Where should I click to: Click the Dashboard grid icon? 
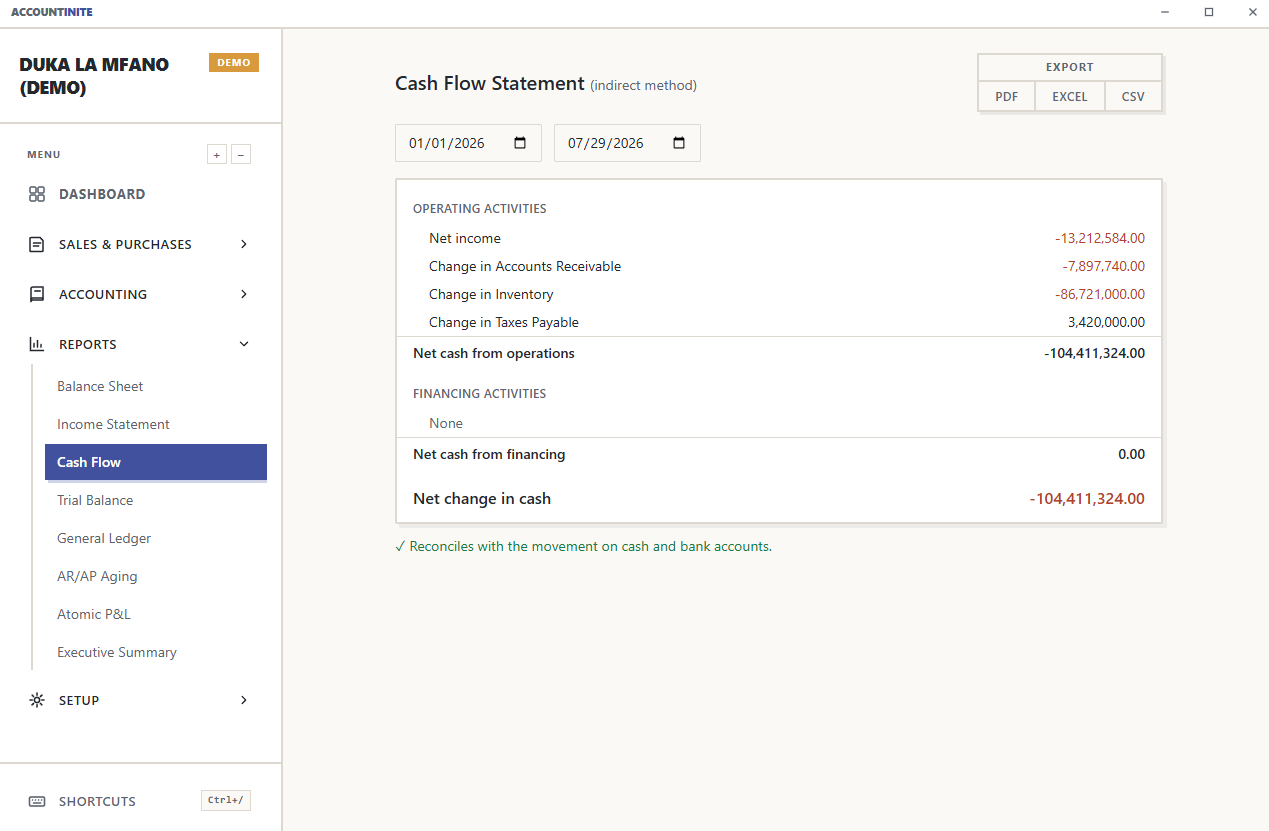pos(37,194)
